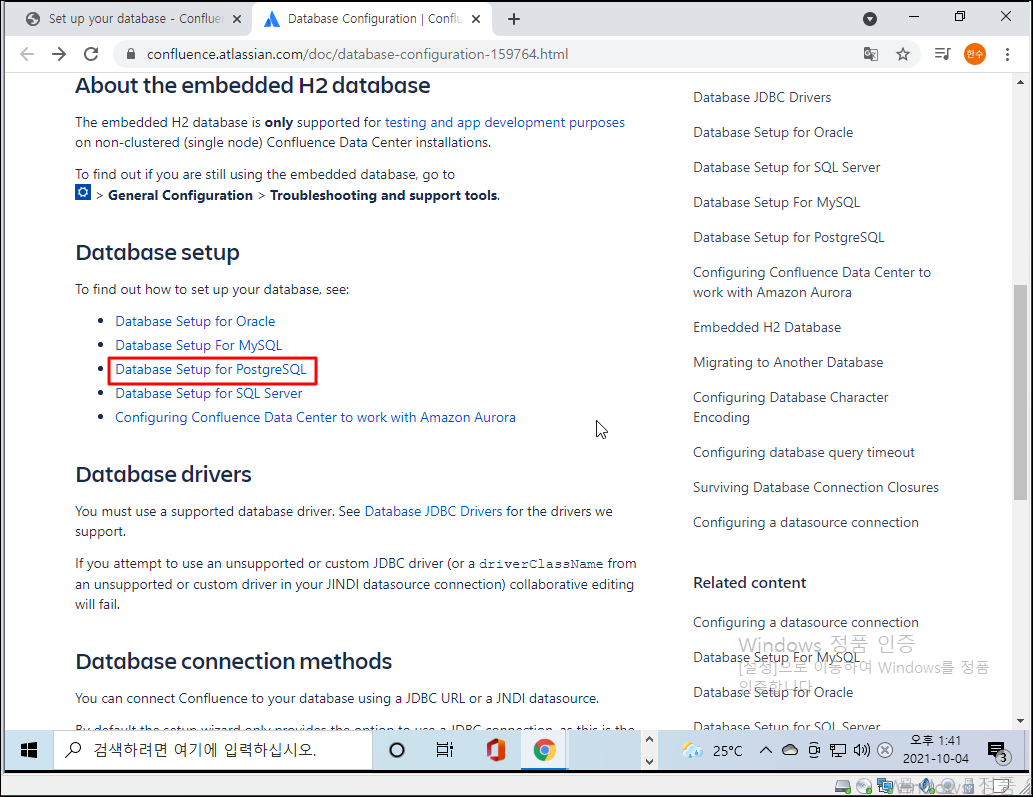
Task: Open the weather 25°C widget
Action: point(713,750)
